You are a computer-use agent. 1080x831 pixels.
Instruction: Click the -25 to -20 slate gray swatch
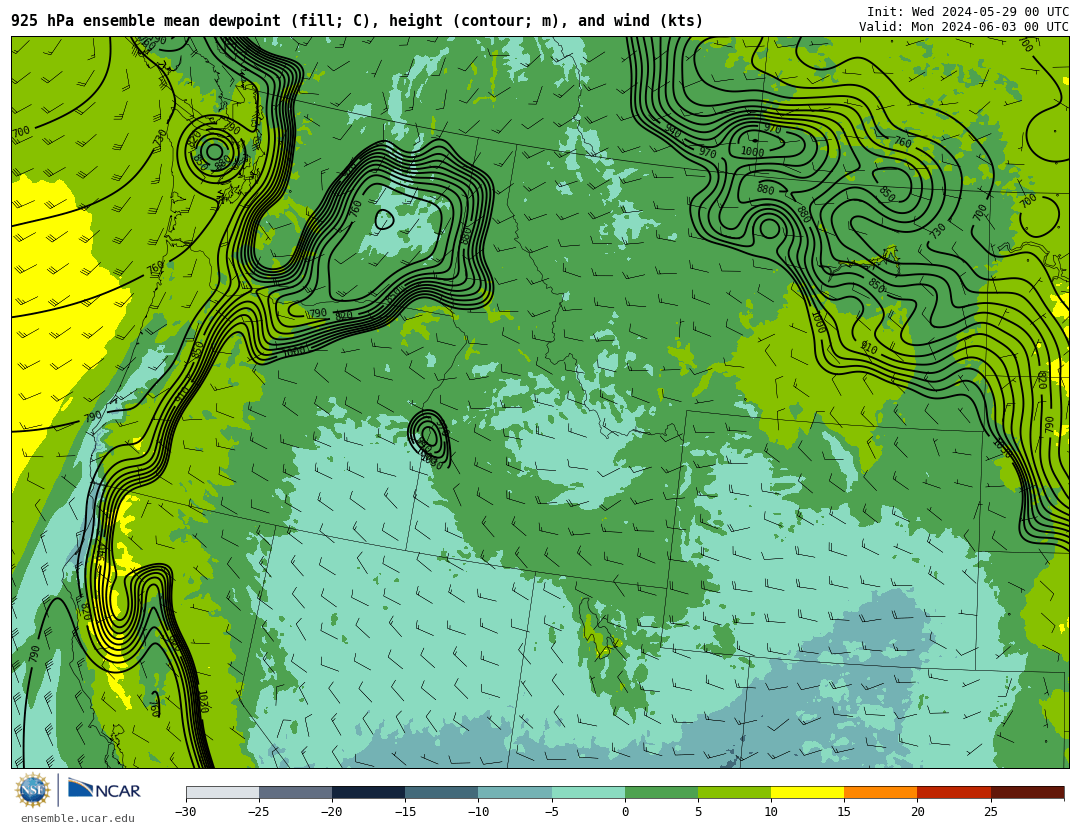[x=295, y=792]
